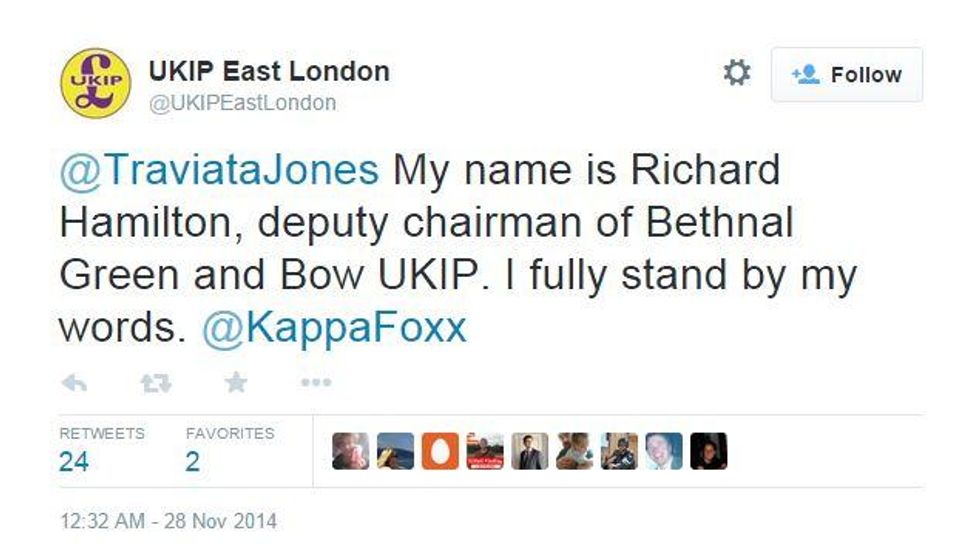Open the first retweeter avatar thumbnail
The width and height of the screenshot is (980, 551).
pyautogui.click(x=350, y=452)
